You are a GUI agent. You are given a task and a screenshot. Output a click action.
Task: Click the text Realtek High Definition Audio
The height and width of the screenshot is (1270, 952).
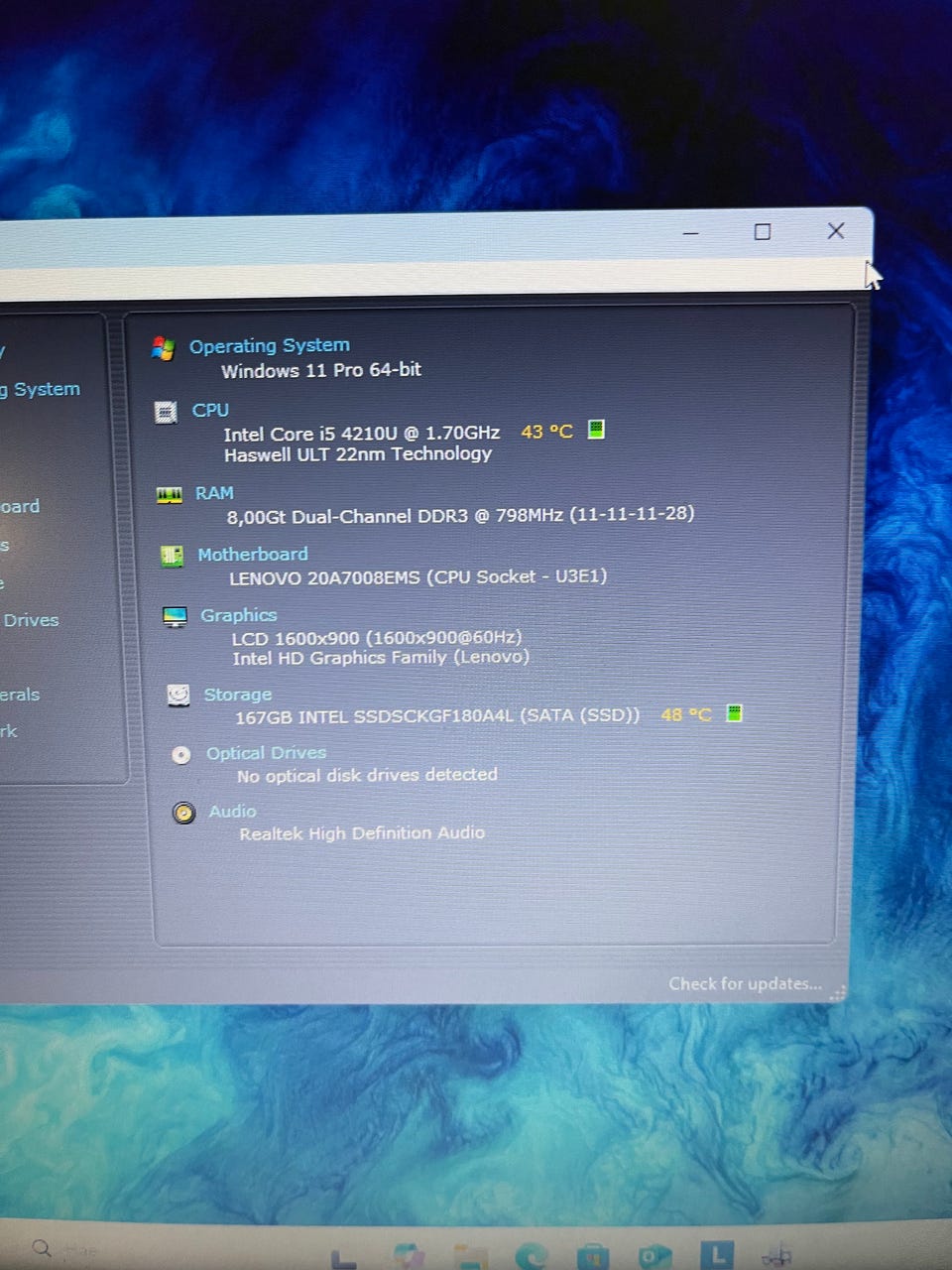coord(362,833)
